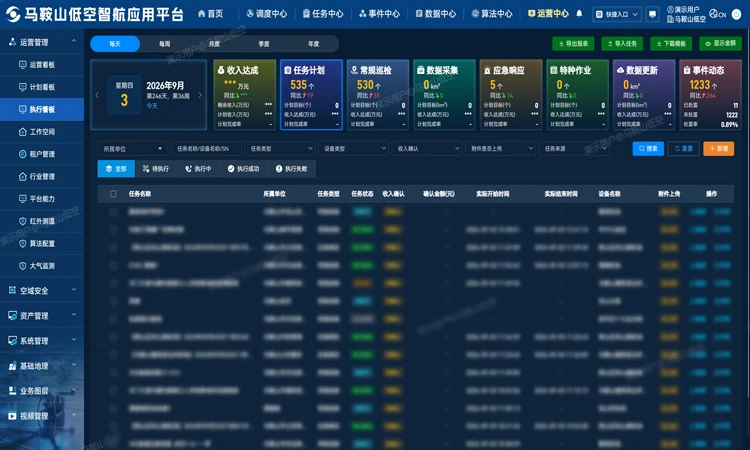The image size is (750, 450).
Task: Filter tasks by the 执行成功 tab
Action: pos(243,169)
